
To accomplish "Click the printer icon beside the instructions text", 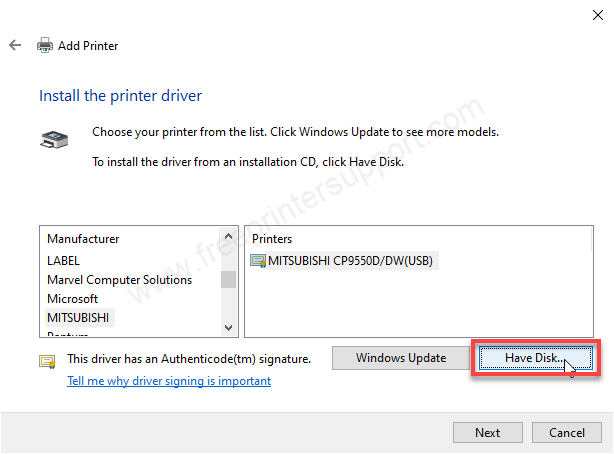I will coord(52,140).
